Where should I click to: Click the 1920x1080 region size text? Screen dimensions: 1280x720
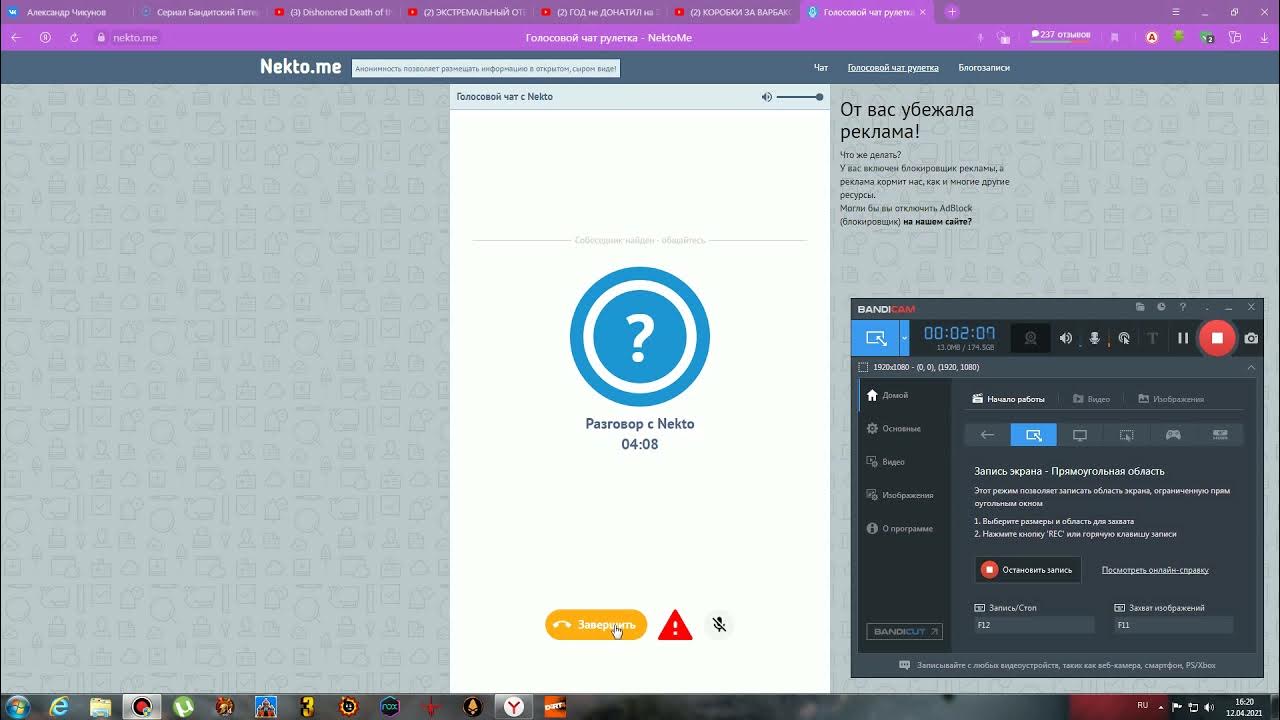pos(926,367)
